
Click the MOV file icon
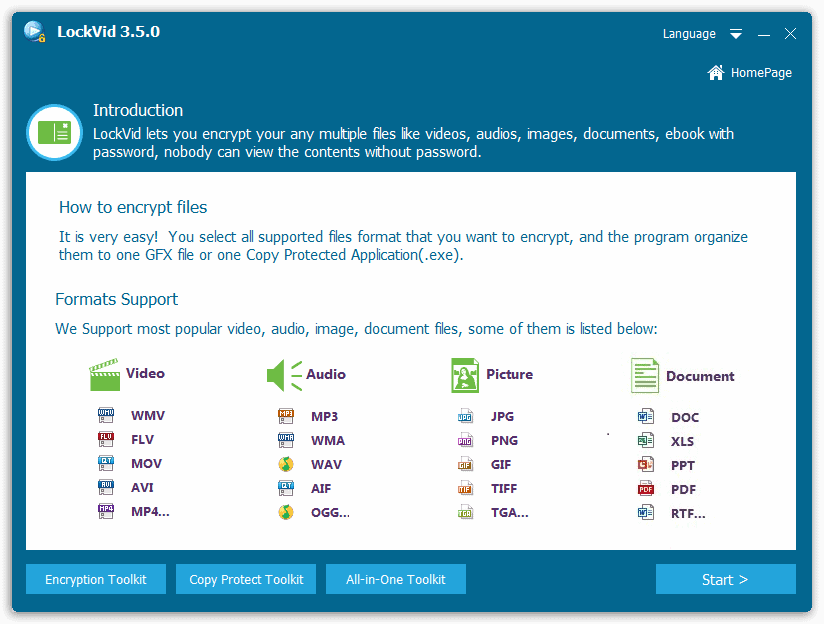tap(106, 463)
